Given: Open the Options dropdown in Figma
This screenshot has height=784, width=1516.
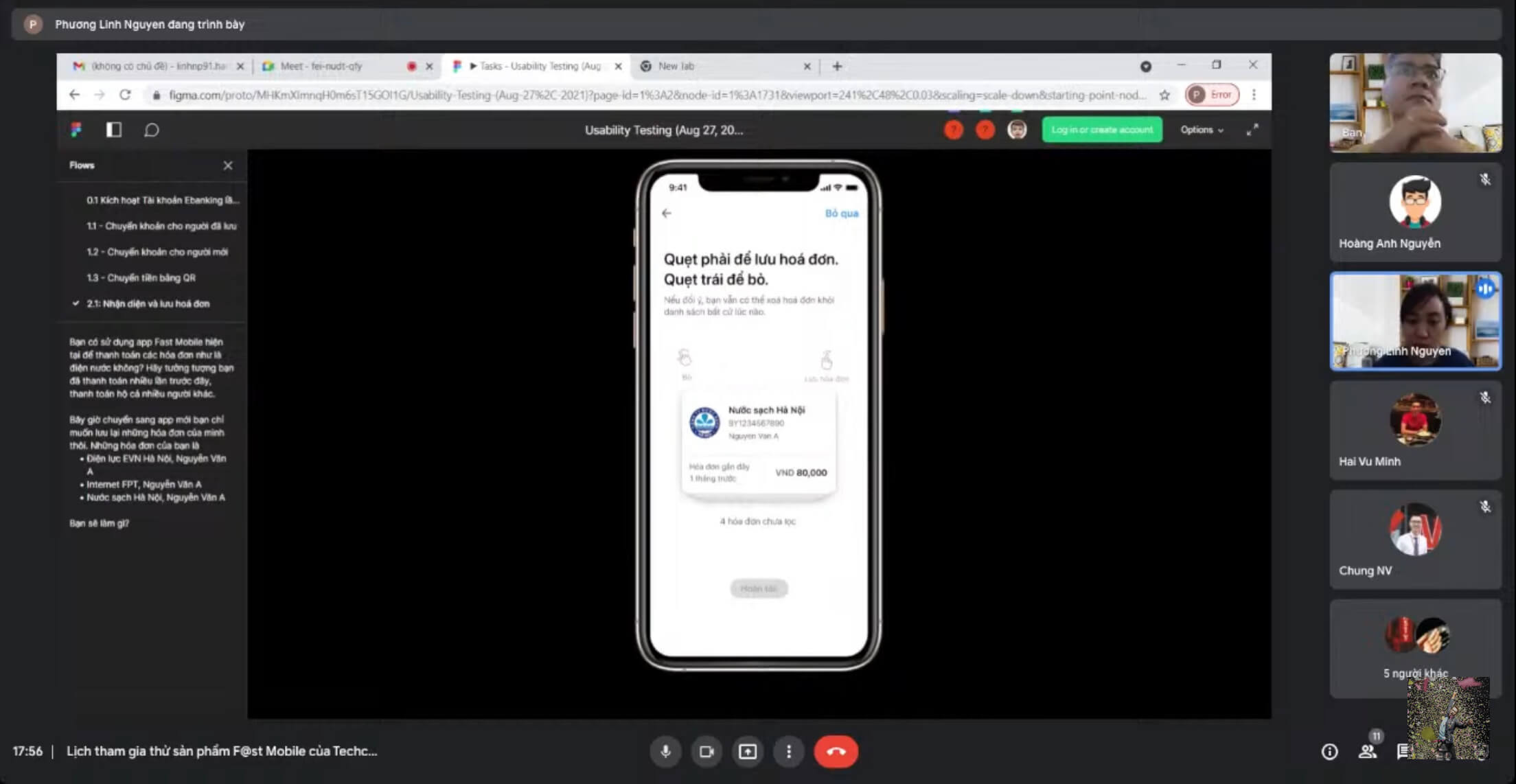Looking at the screenshot, I should tap(1201, 130).
